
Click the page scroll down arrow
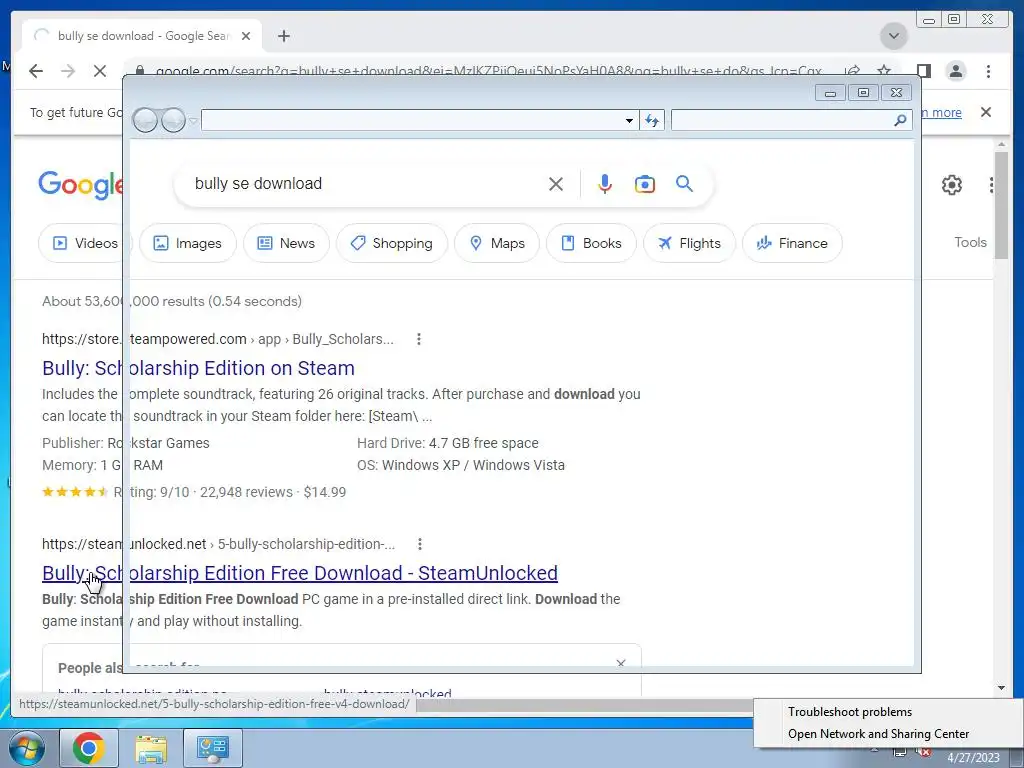coord(1001,688)
